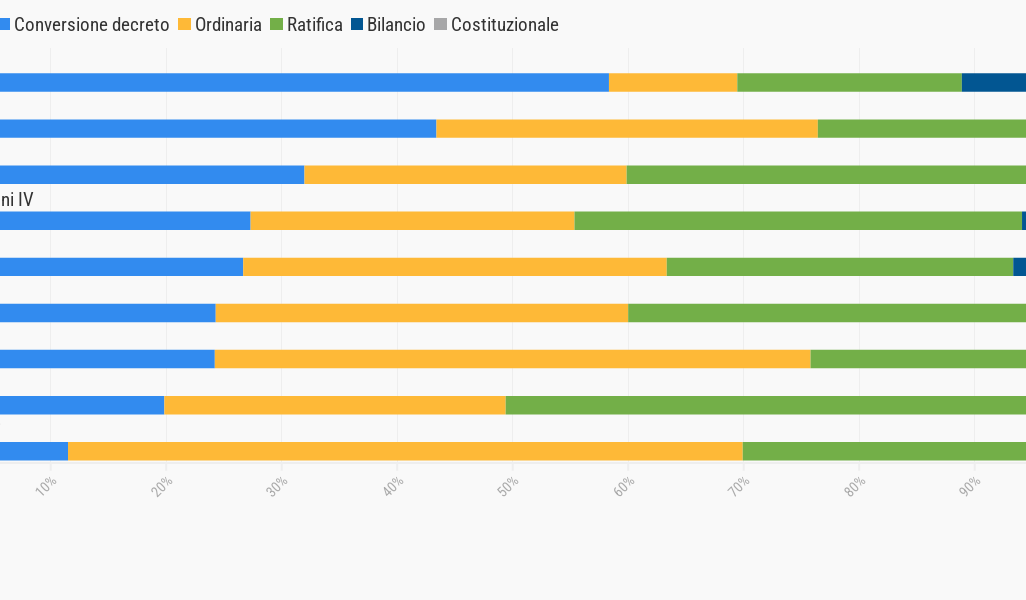The image size is (1026, 600).
Task: Click the "ni IV" bar label
Action: [x=17, y=200]
